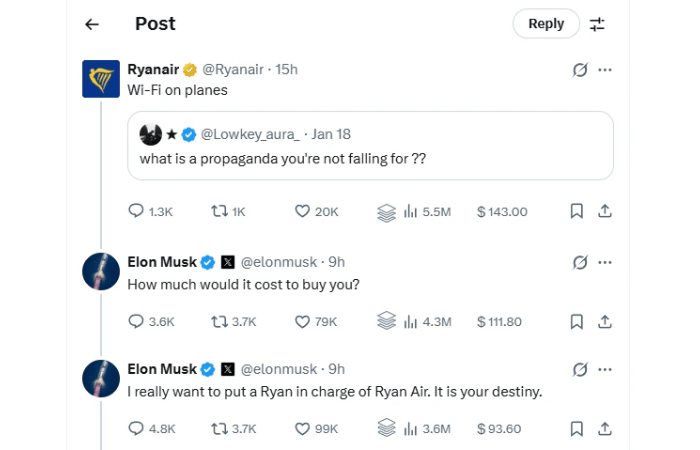The width and height of the screenshot is (700, 450).
Task: Click the $143.00 earnings on Ryanair's post
Action: 502,212
